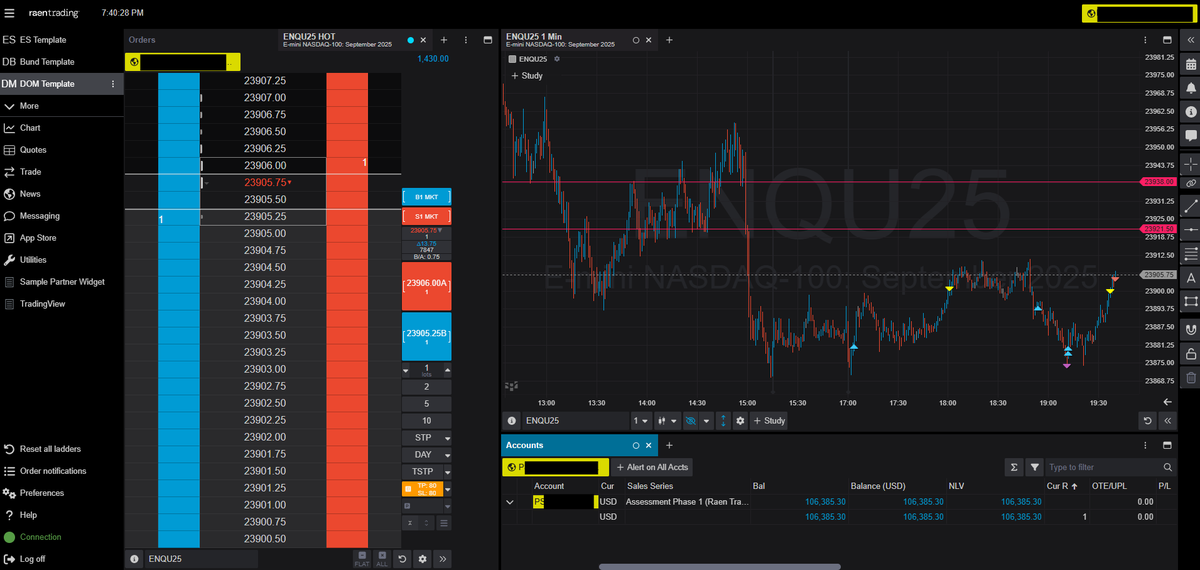The image size is (1200, 570).
Task: Click Reset all ladders
Action: click(62, 449)
